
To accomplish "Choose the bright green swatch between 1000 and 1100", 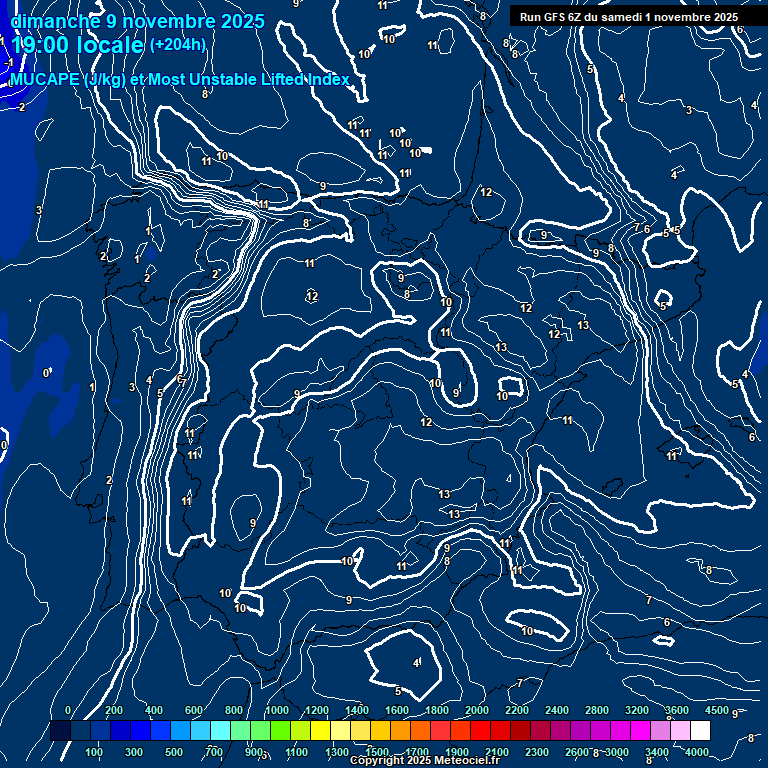I will [281, 730].
